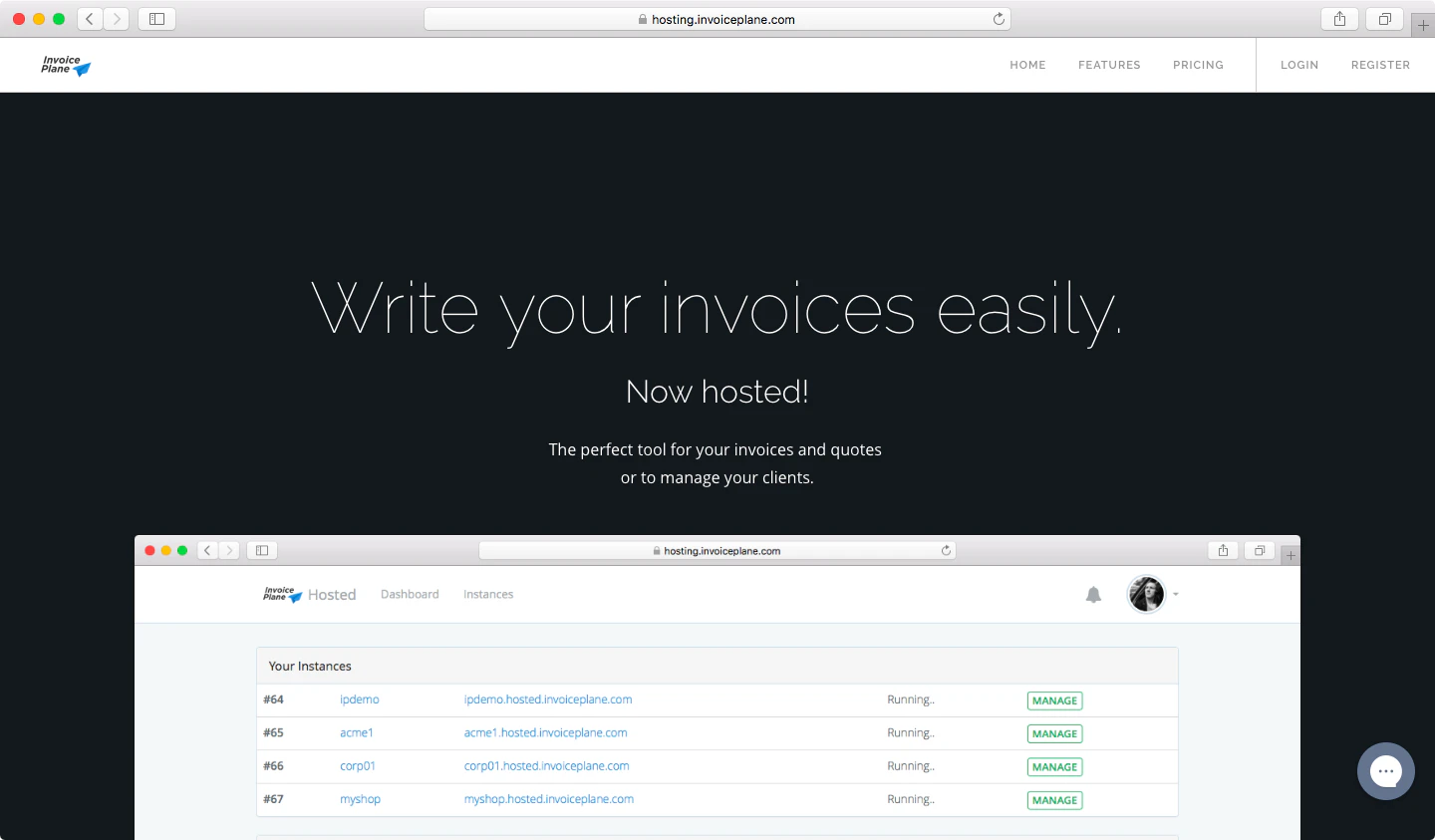The image size is (1435, 840).
Task: Toggle the Safari sidebar button
Action: pos(156,19)
